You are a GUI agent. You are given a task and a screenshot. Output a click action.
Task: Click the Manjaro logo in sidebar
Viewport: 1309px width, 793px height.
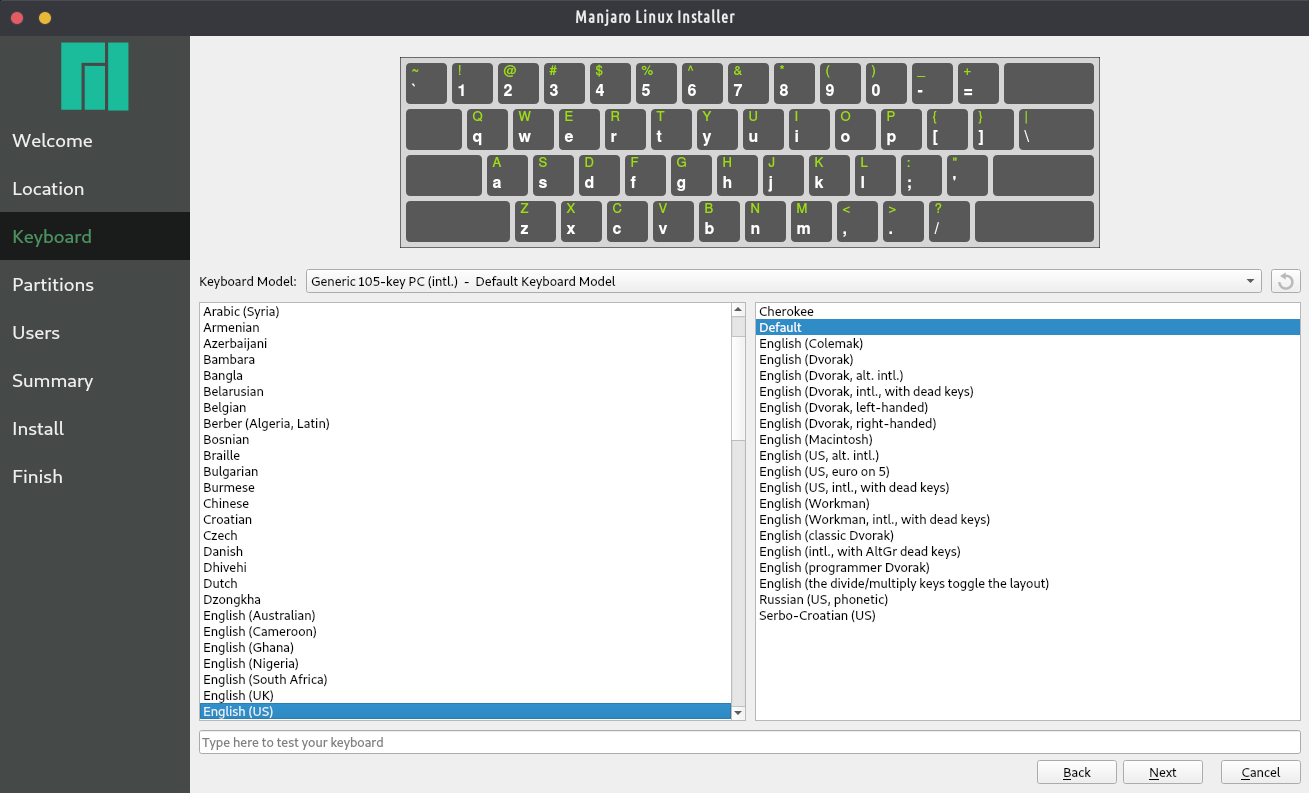[x=94, y=76]
